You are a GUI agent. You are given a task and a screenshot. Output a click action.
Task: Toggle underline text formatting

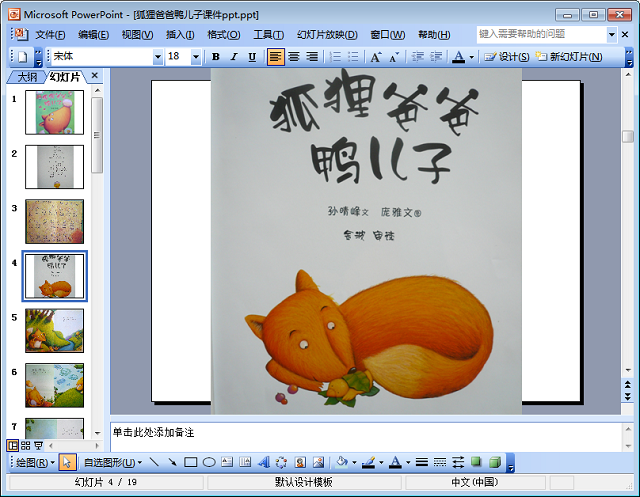(x=252, y=57)
